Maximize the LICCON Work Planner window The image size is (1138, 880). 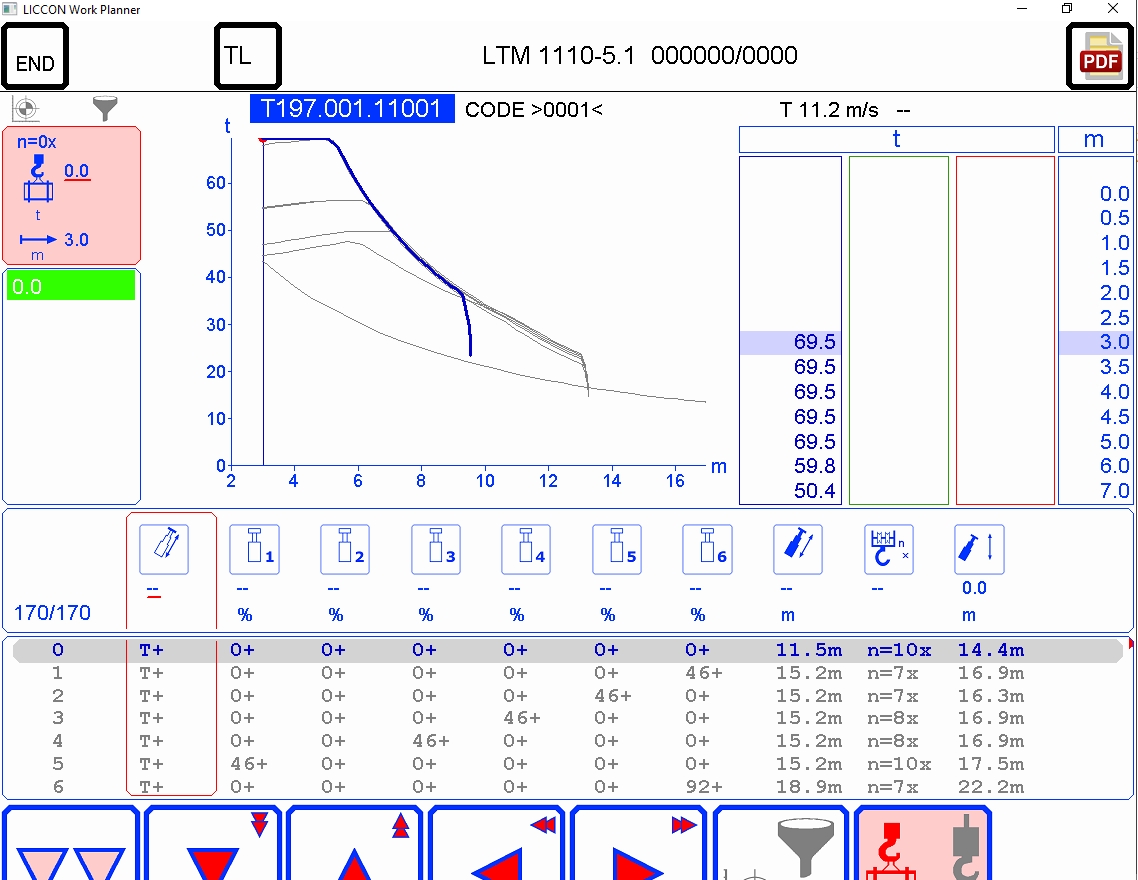click(1067, 9)
